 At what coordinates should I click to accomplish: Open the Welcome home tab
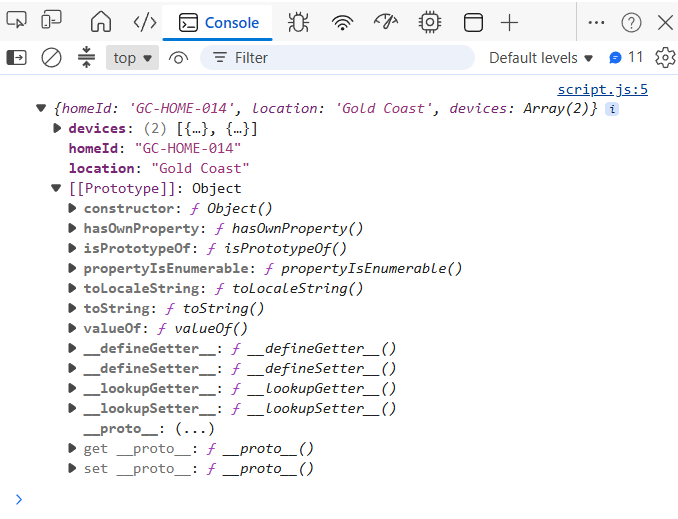pyautogui.click(x=101, y=22)
